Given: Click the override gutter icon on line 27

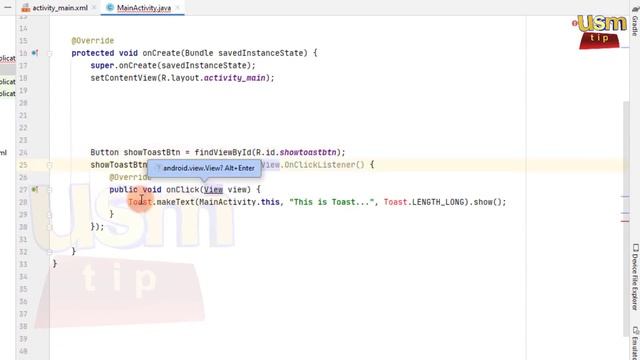Looking at the screenshot, I should pyautogui.click(x=35, y=189).
